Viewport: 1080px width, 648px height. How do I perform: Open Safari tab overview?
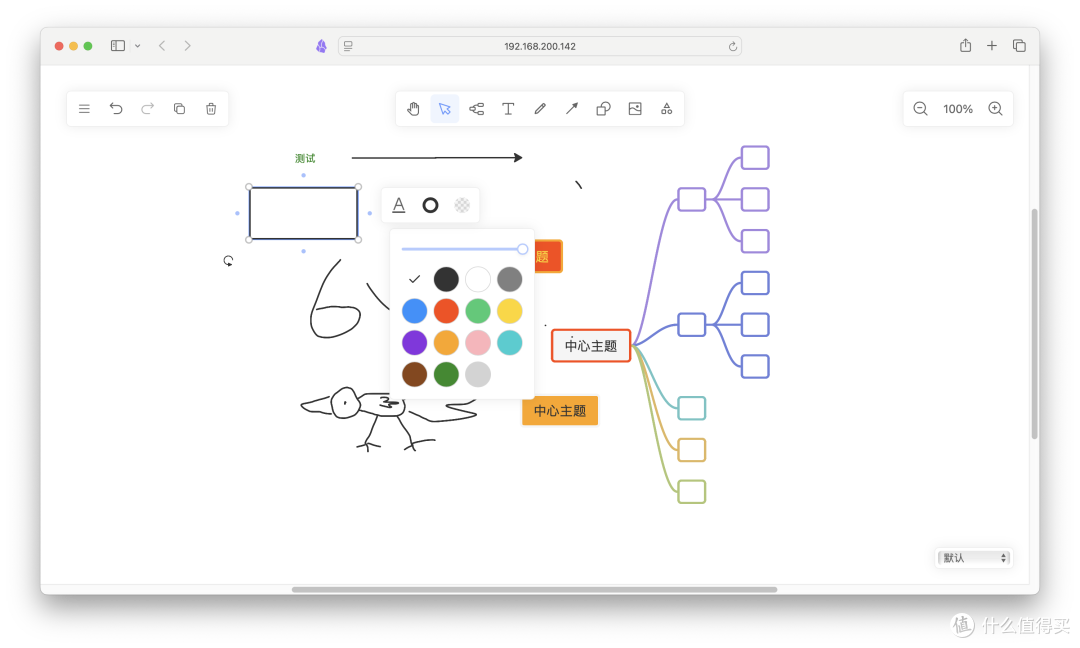pos(1019,45)
